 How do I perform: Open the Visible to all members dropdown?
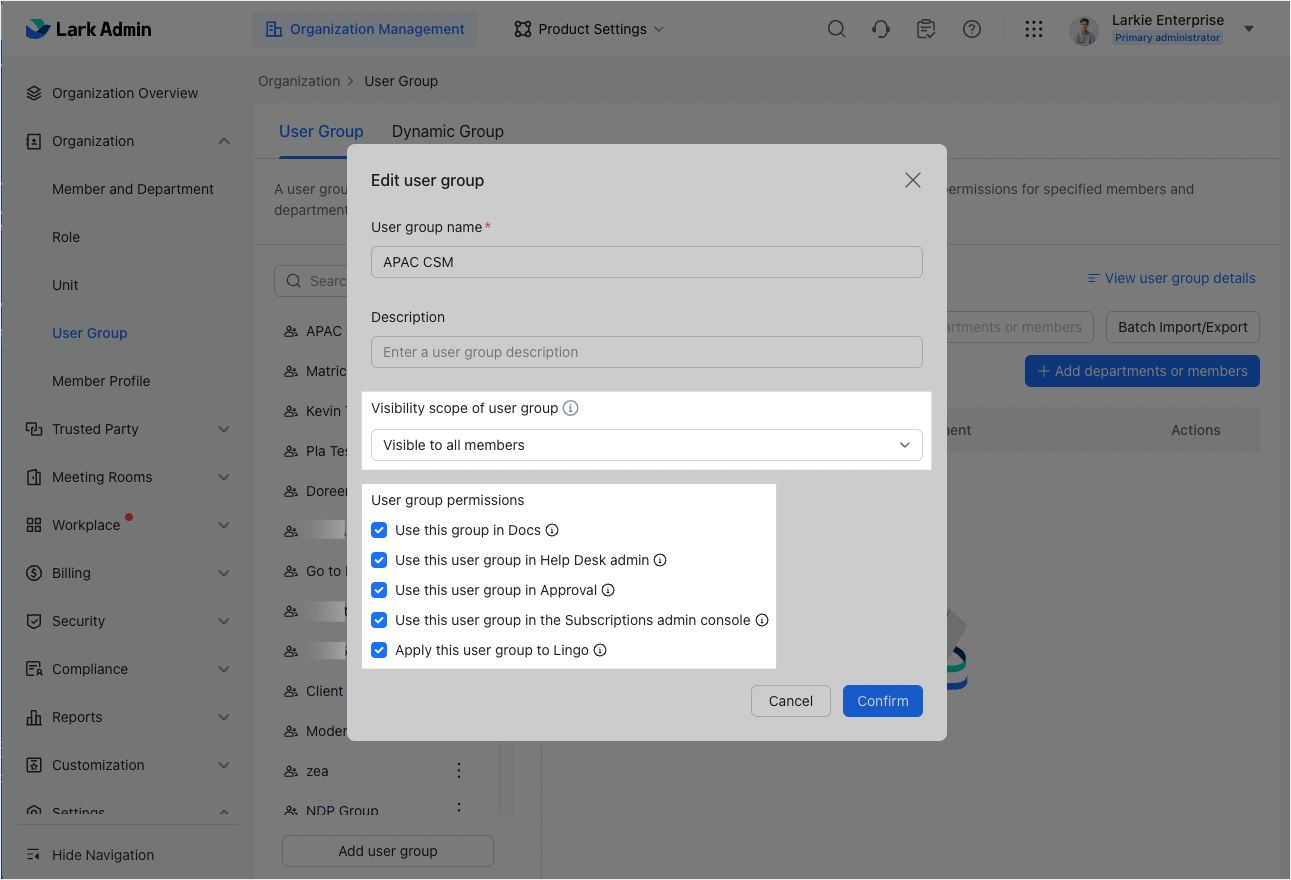coord(647,445)
